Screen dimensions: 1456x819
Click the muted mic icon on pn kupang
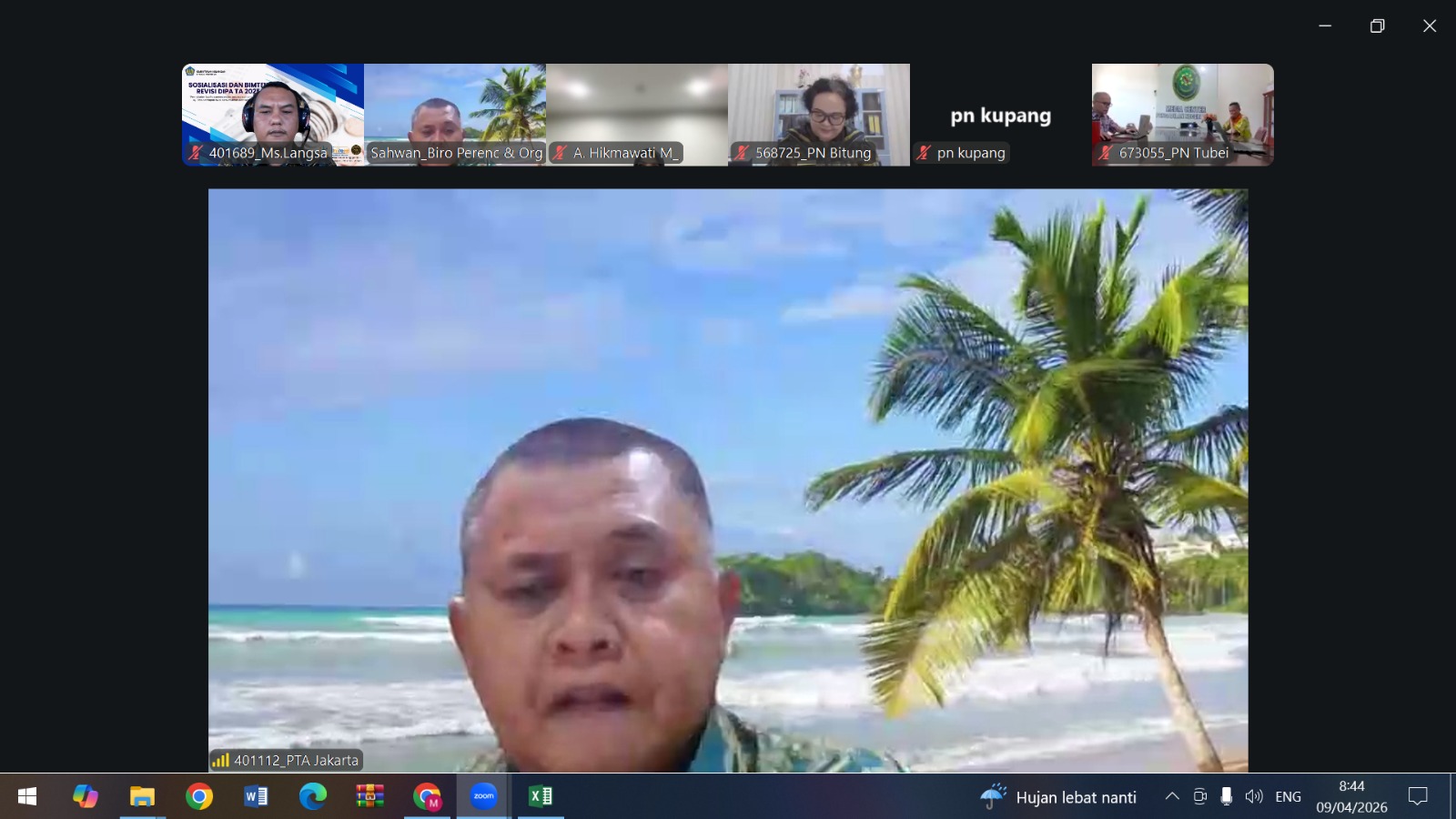924,153
